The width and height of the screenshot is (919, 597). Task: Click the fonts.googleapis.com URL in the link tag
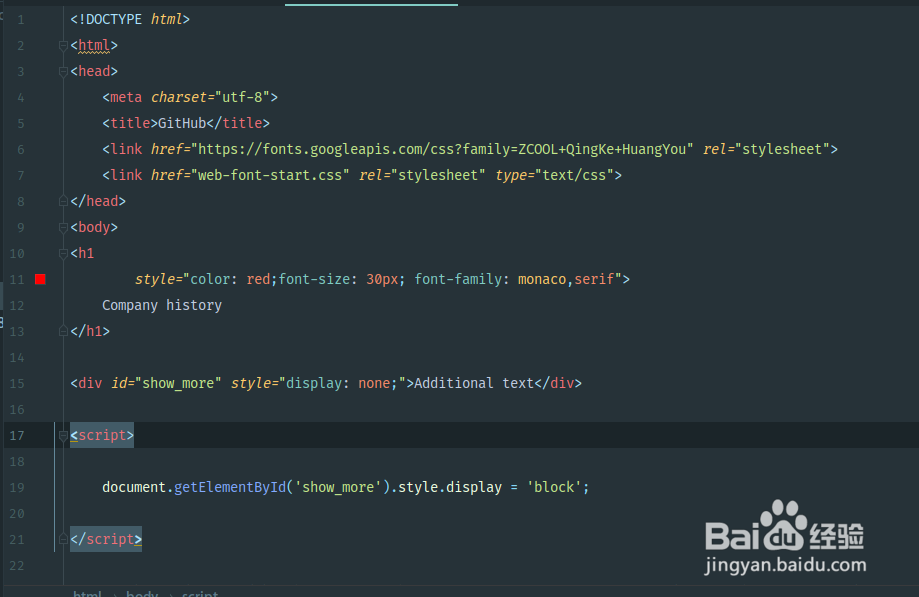pyautogui.click(x=442, y=149)
